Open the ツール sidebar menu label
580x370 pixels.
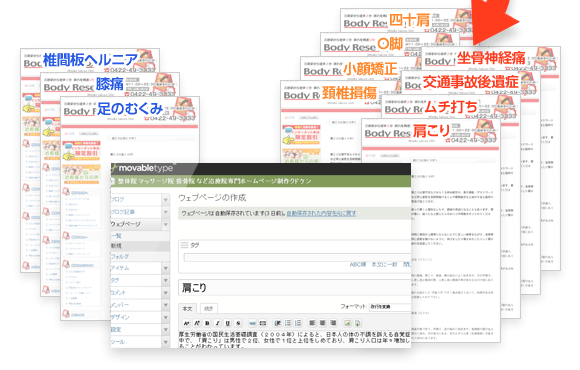click(118, 342)
